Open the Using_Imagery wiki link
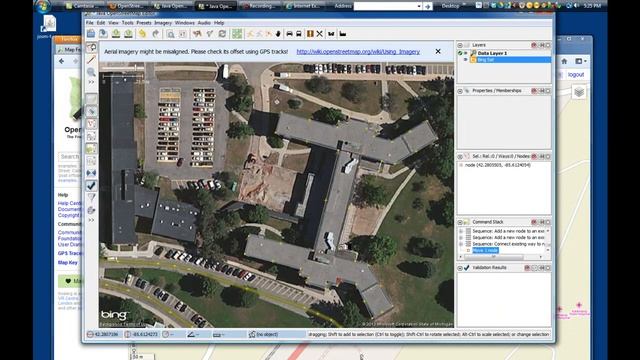Viewport: 640px width, 360px height. [x=358, y=52]
